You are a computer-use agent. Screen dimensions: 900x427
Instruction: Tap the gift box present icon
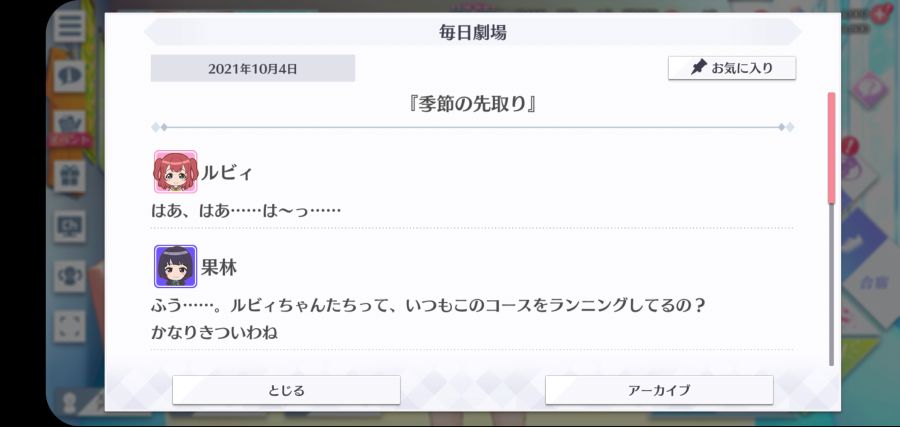pyautogui.click(x=69, y=176)
